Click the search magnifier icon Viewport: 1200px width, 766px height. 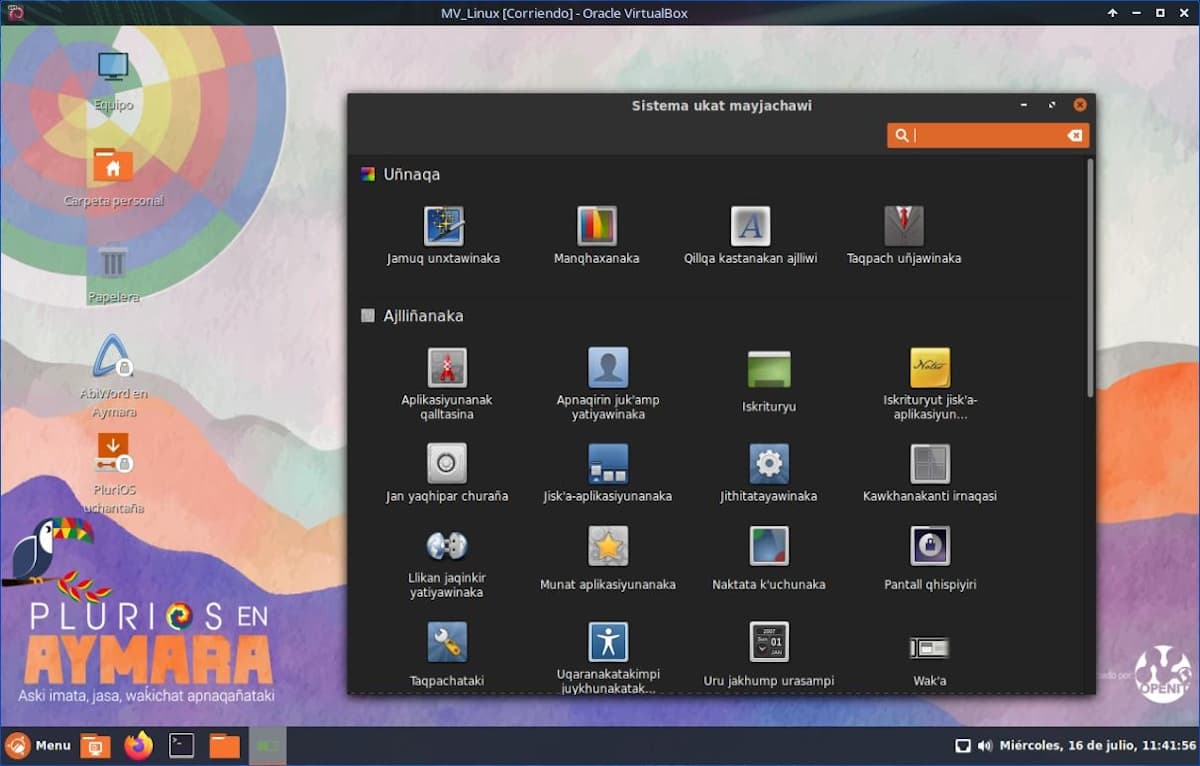click(902, 136)
